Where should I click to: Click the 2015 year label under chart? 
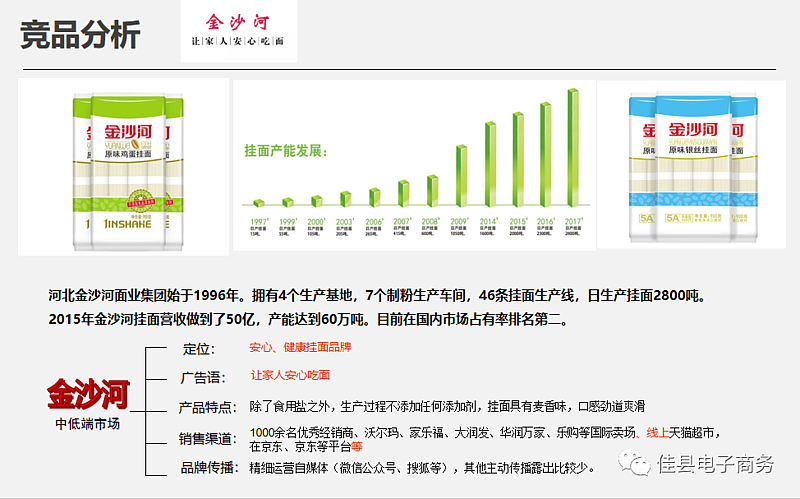tap(518, 222)
